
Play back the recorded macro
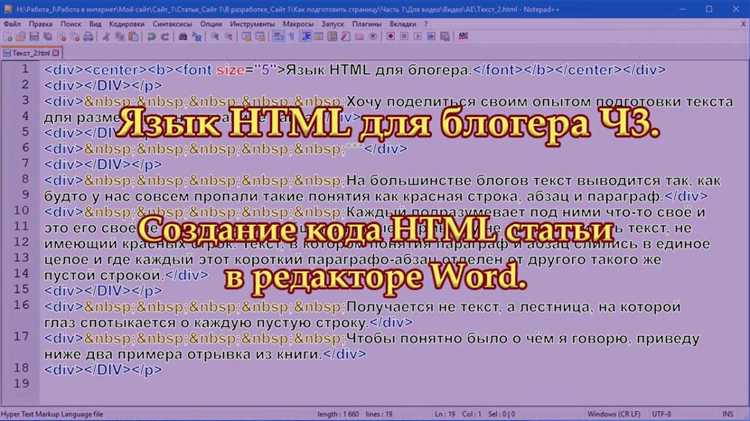tap(418, 36)
